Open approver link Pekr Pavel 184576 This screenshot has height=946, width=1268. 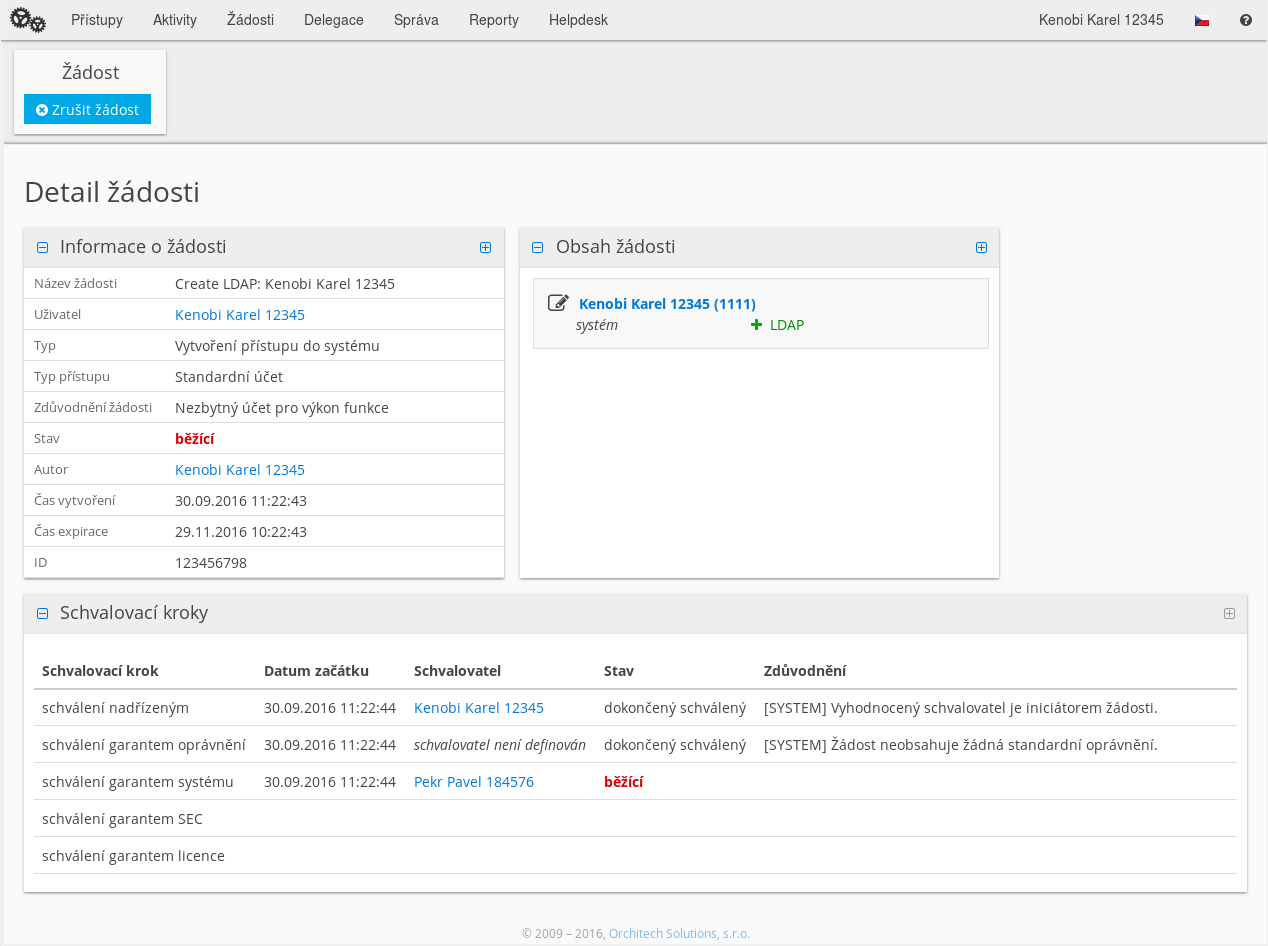pyautogui.click(x=474, y=782)
